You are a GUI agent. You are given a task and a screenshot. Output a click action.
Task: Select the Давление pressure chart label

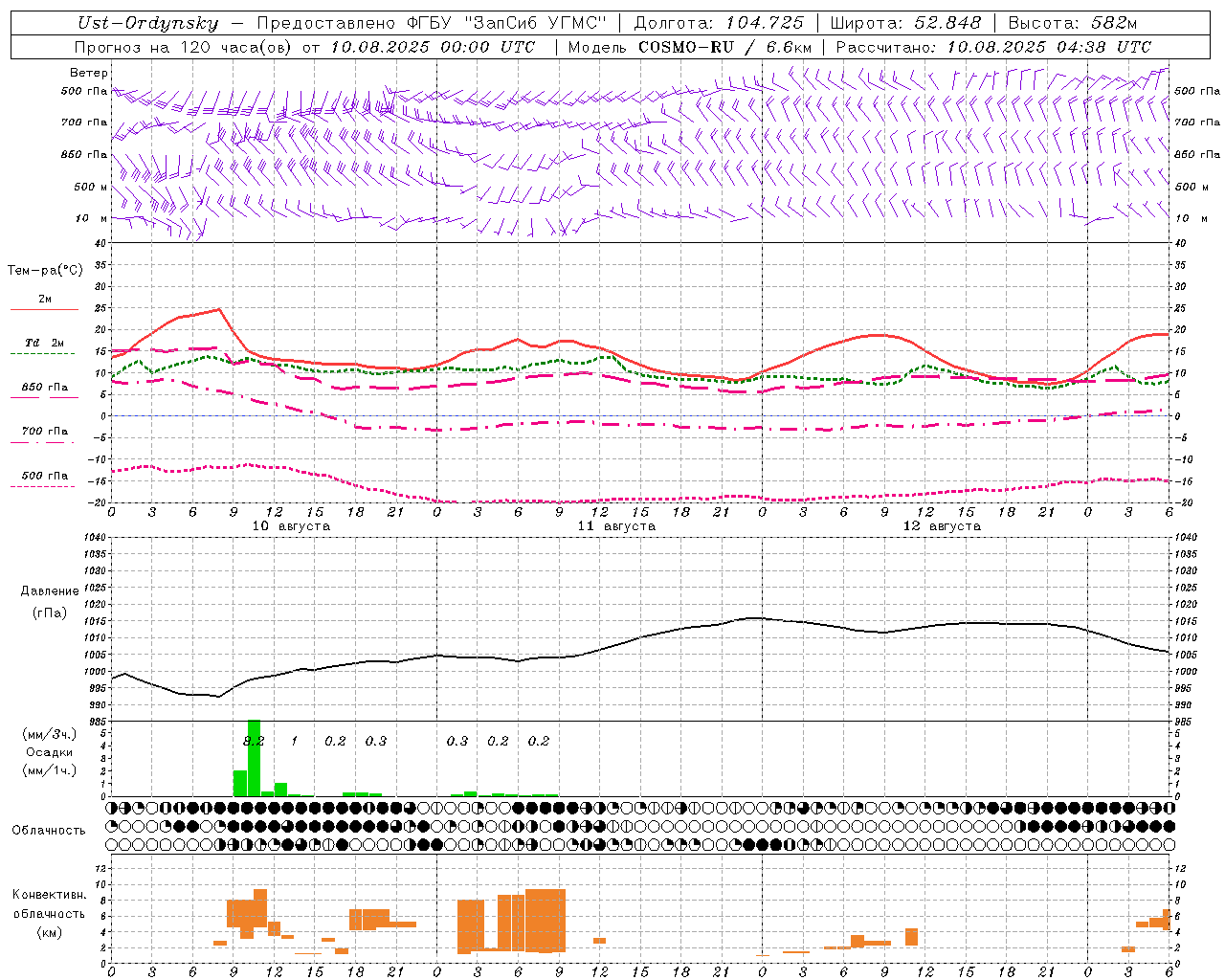(50, 591)
